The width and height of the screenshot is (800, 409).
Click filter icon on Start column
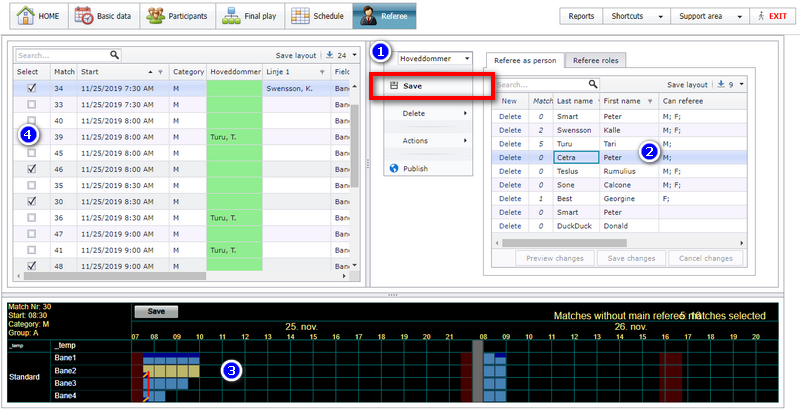[x=160, y=72]
